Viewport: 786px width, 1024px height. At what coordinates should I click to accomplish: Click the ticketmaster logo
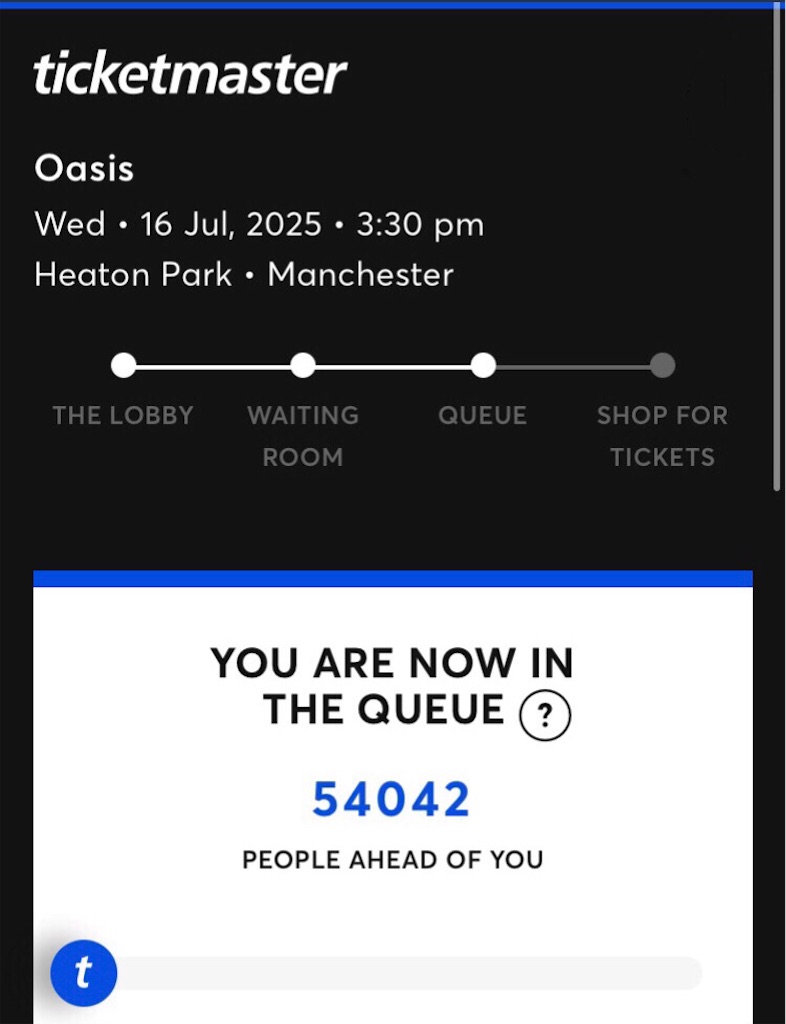pyautogui.click(x=190, y=74)
